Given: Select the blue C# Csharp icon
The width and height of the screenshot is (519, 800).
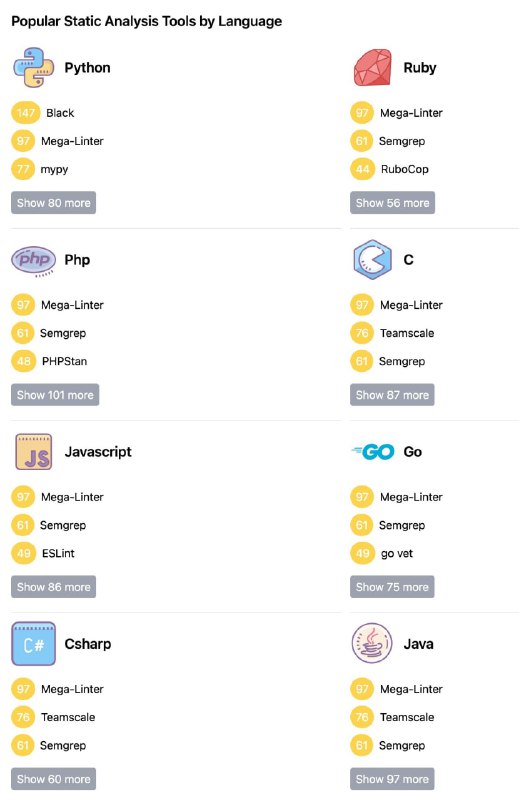Looking at the screenshot, I should [34, 644].
